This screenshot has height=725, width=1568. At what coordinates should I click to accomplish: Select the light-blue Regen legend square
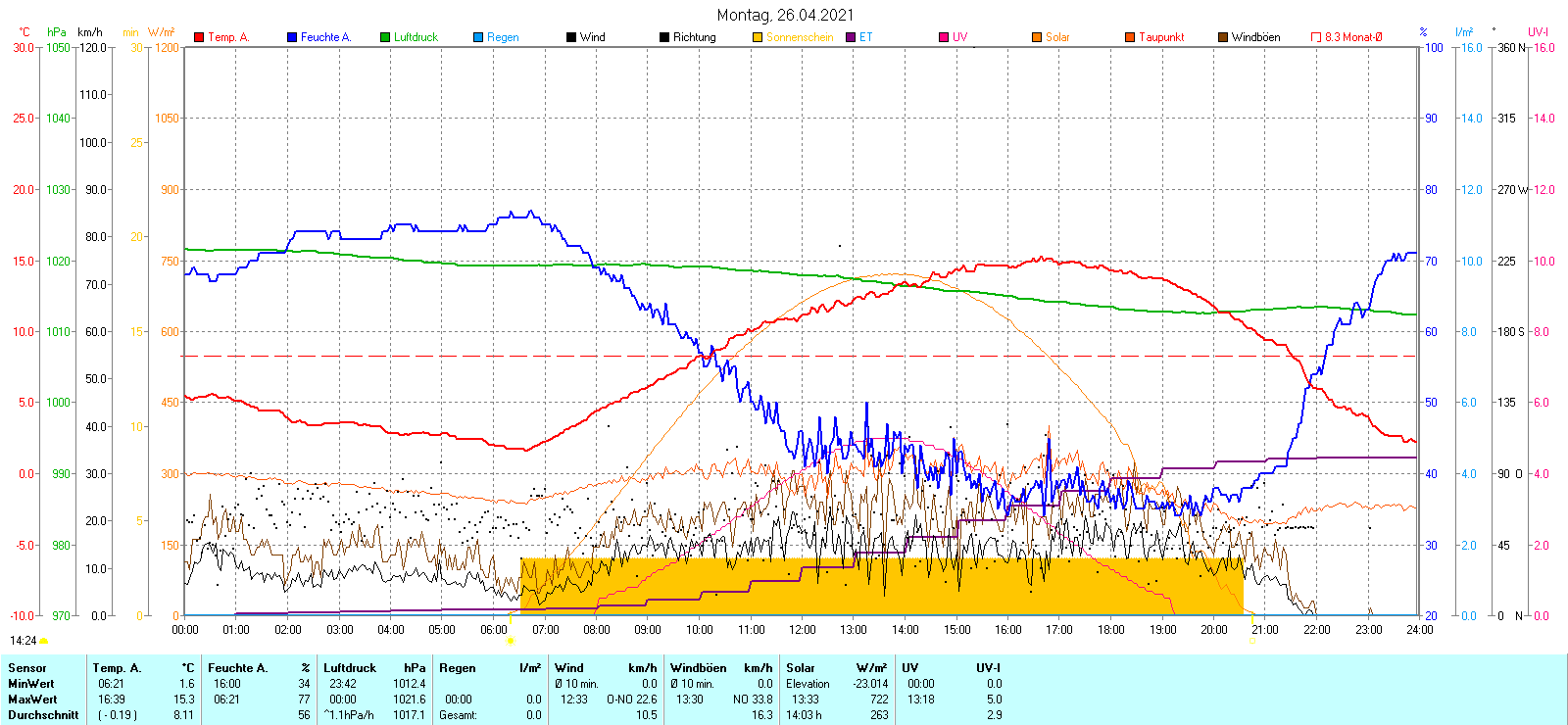478,37
